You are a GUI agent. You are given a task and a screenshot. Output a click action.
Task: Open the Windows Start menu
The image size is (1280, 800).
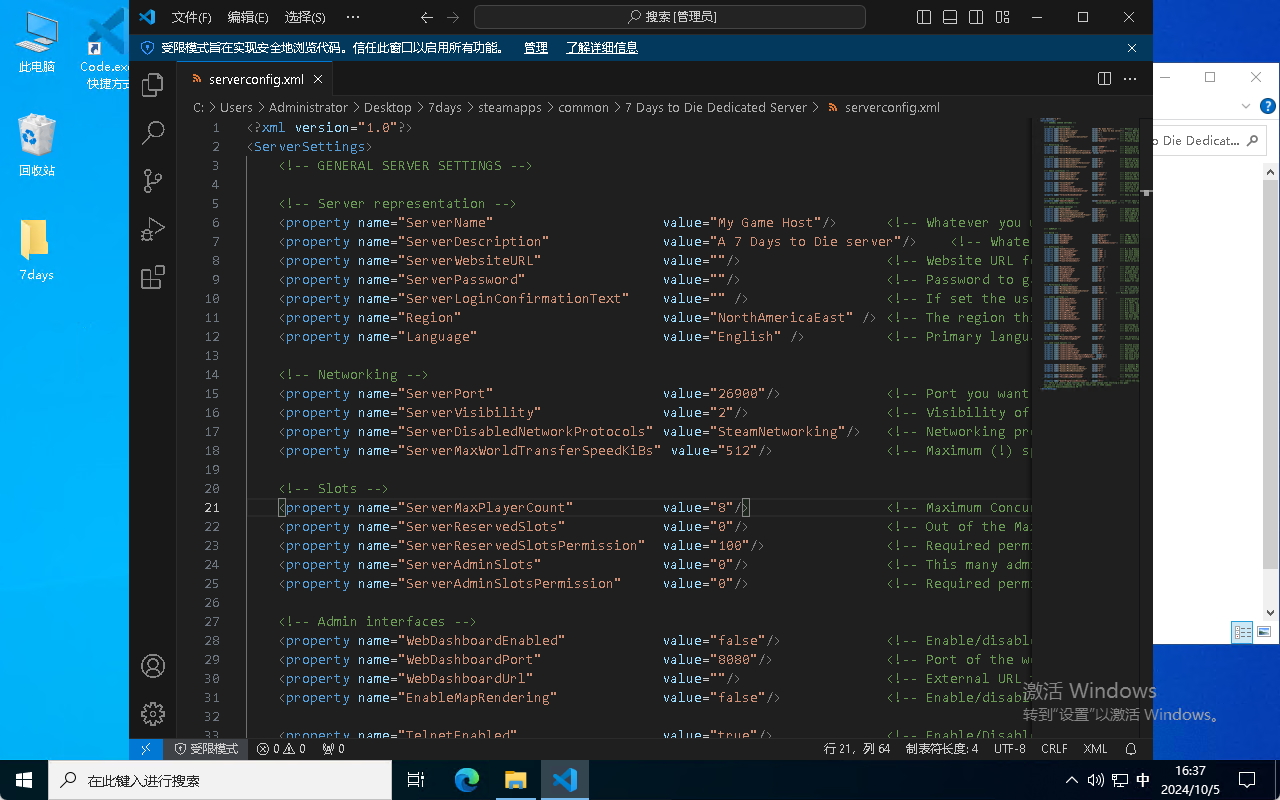pos(23,780)
